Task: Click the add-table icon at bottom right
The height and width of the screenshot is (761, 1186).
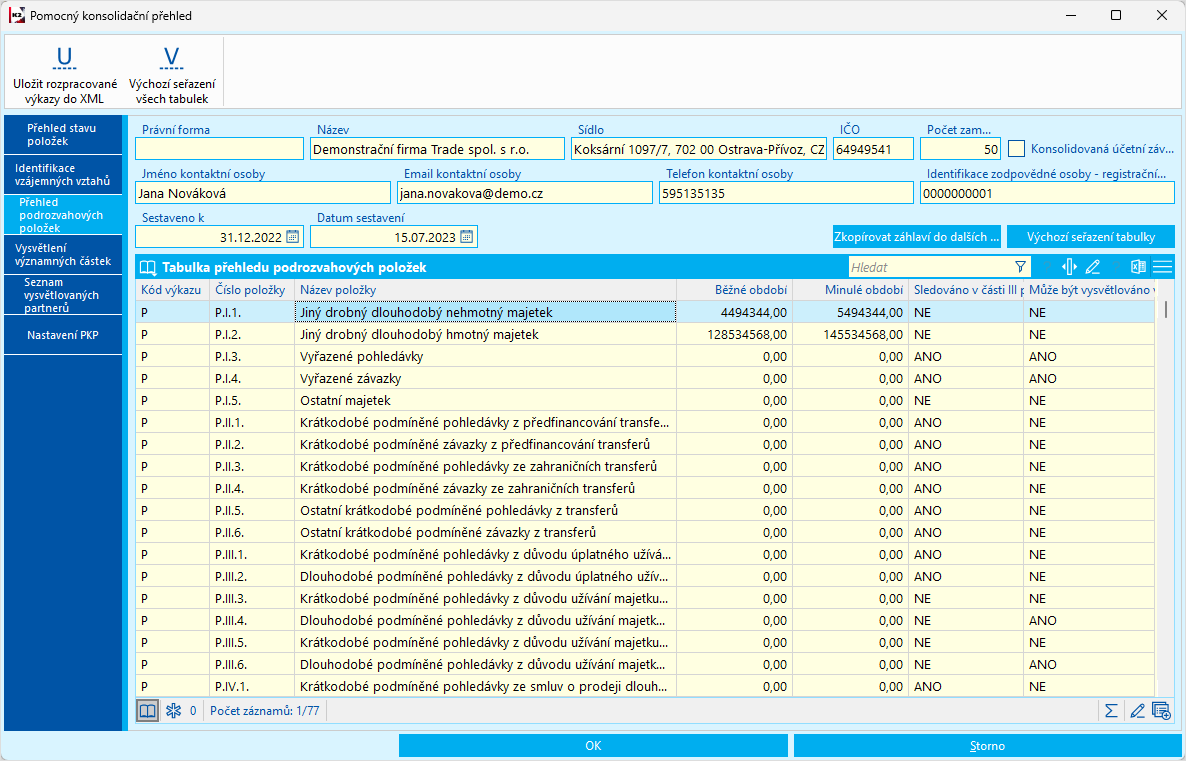Action: point(1161,711)
